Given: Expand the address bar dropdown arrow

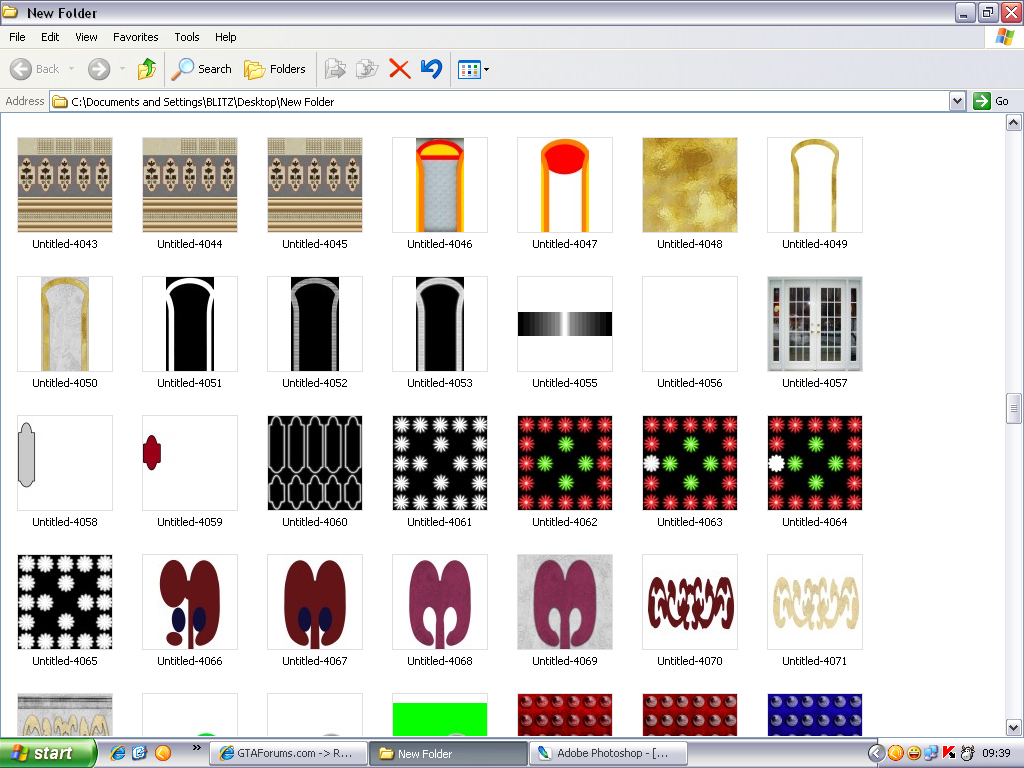Looking at the screenshot, I should [957, 101].
